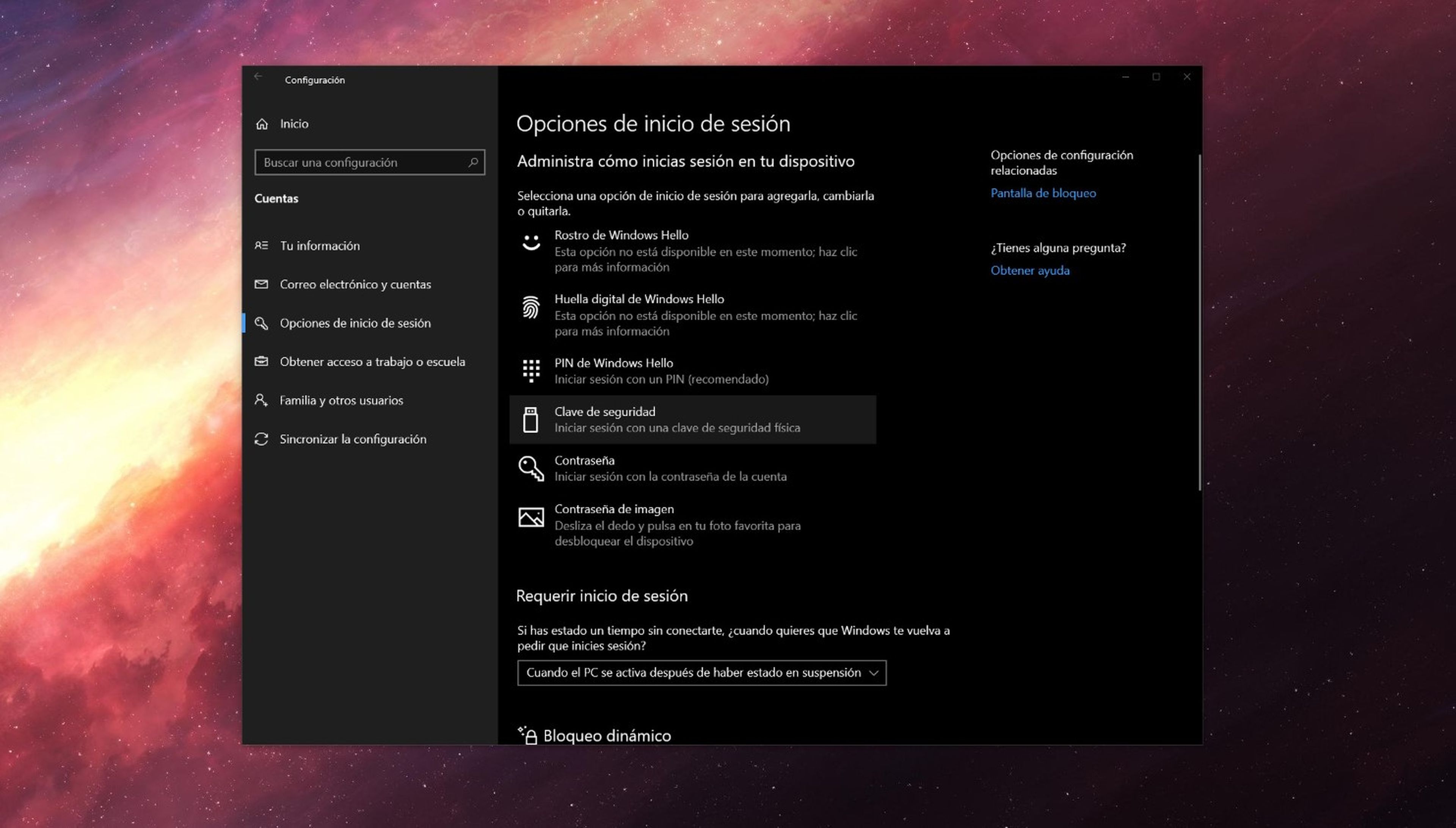Click the Bloqueo dinámico heading
Image resolution: width=1456 pixels, height=828 pixels.
click(607, 736)
